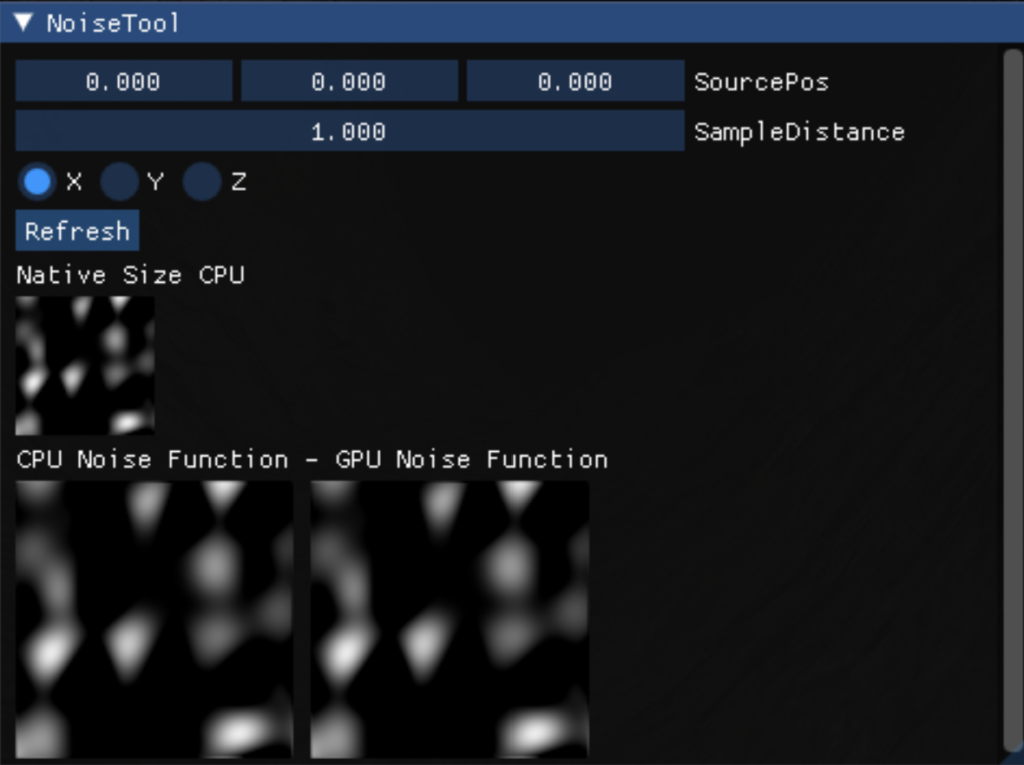Click the large CPU noise preview image
This screenshot has height=765, width=1024.
[x=154, y=619]
